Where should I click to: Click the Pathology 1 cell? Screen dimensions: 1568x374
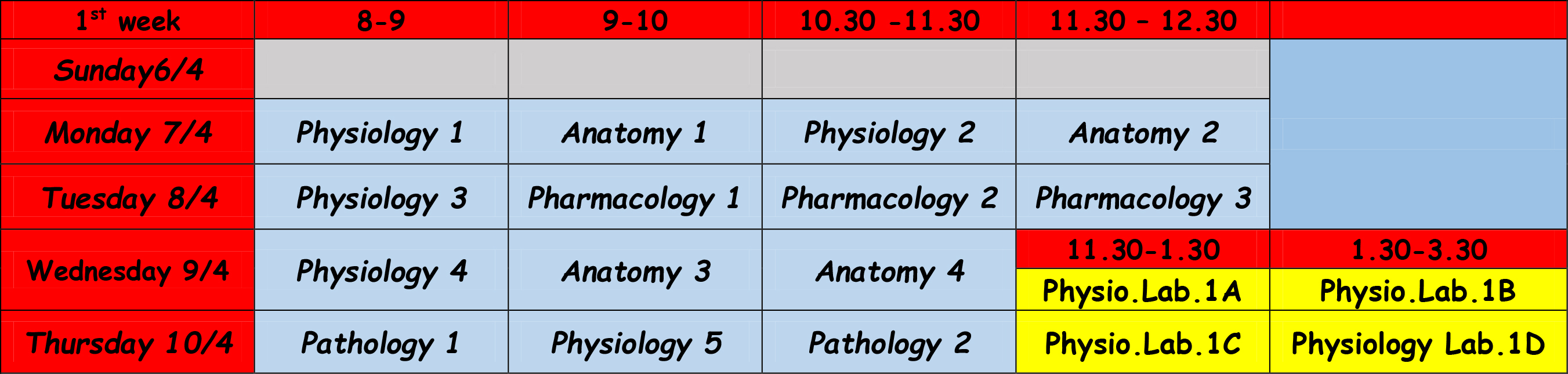[381, 342]
